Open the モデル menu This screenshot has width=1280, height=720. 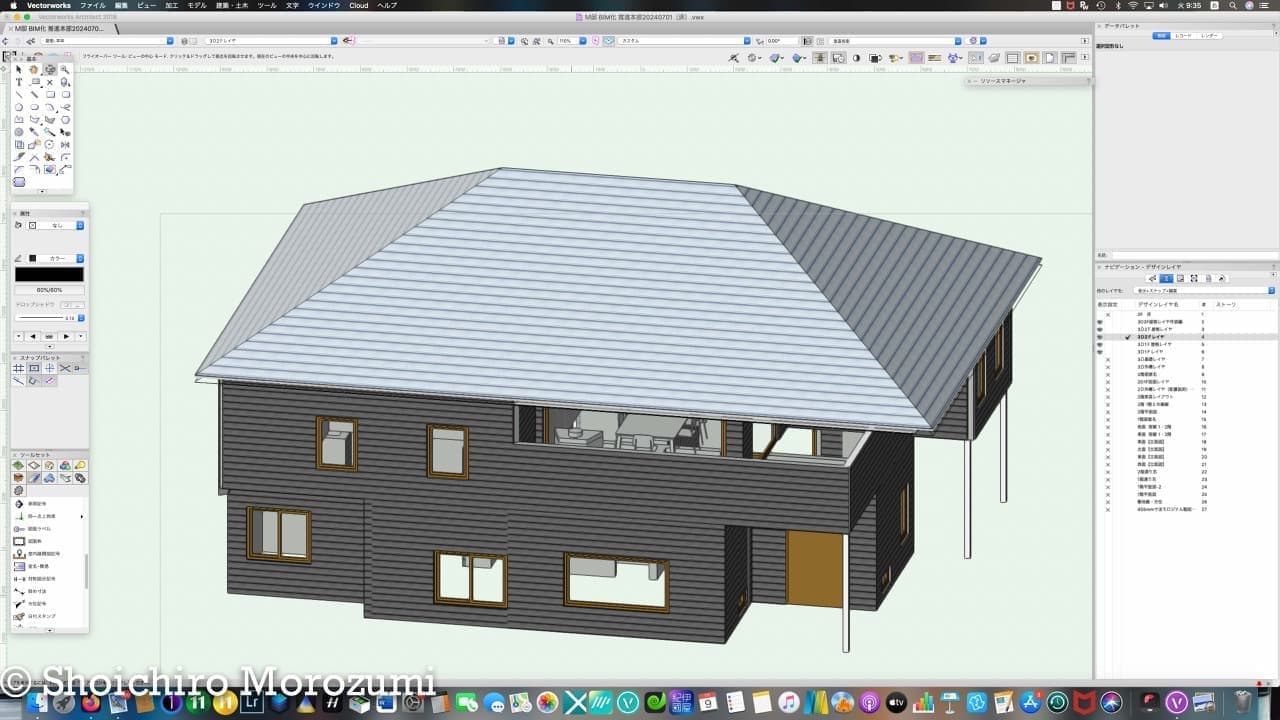pyautogui.click(x=197, y=5)
